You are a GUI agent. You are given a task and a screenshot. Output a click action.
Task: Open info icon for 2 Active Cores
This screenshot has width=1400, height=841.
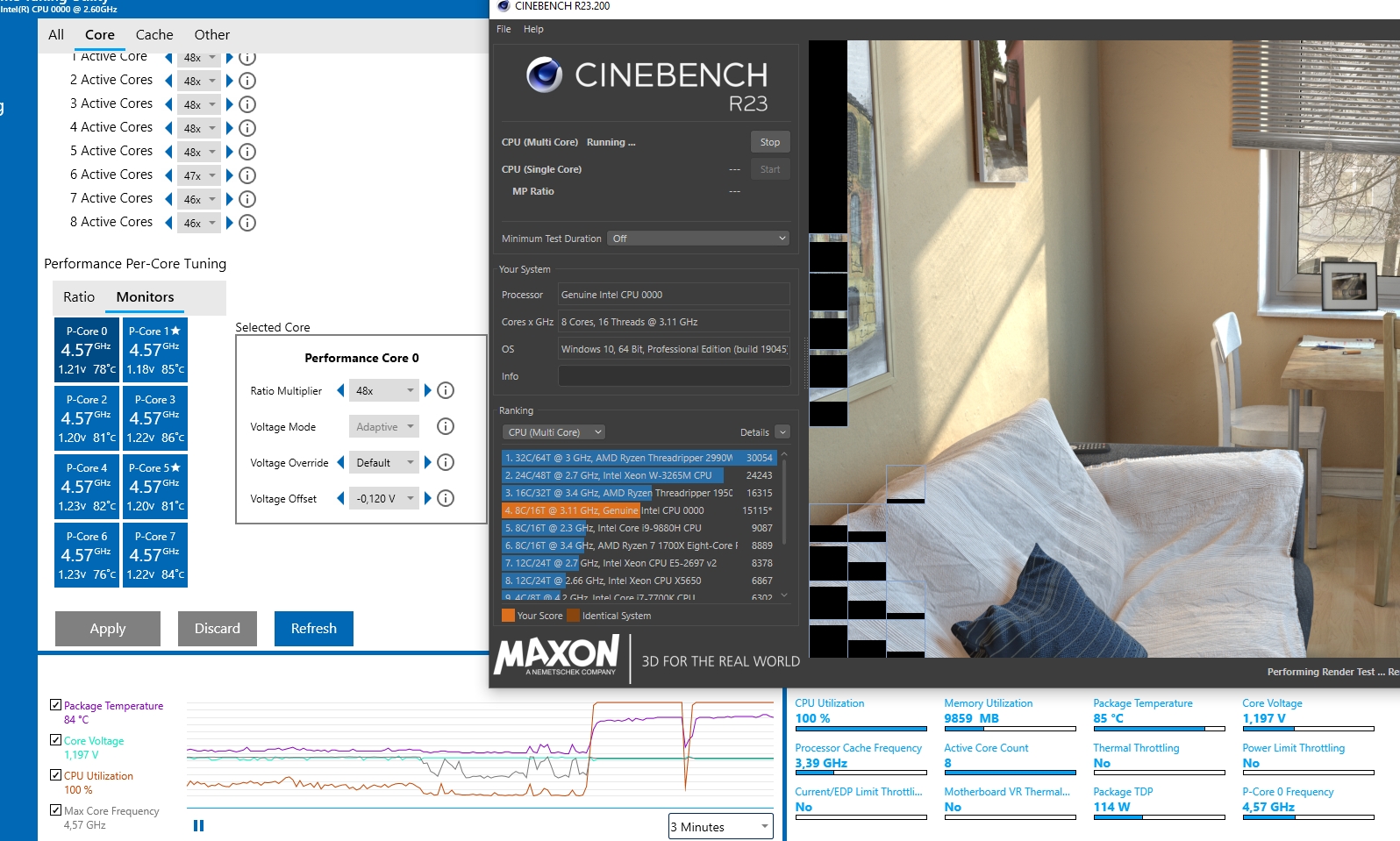pyautogui.click(x=247, y=81)
